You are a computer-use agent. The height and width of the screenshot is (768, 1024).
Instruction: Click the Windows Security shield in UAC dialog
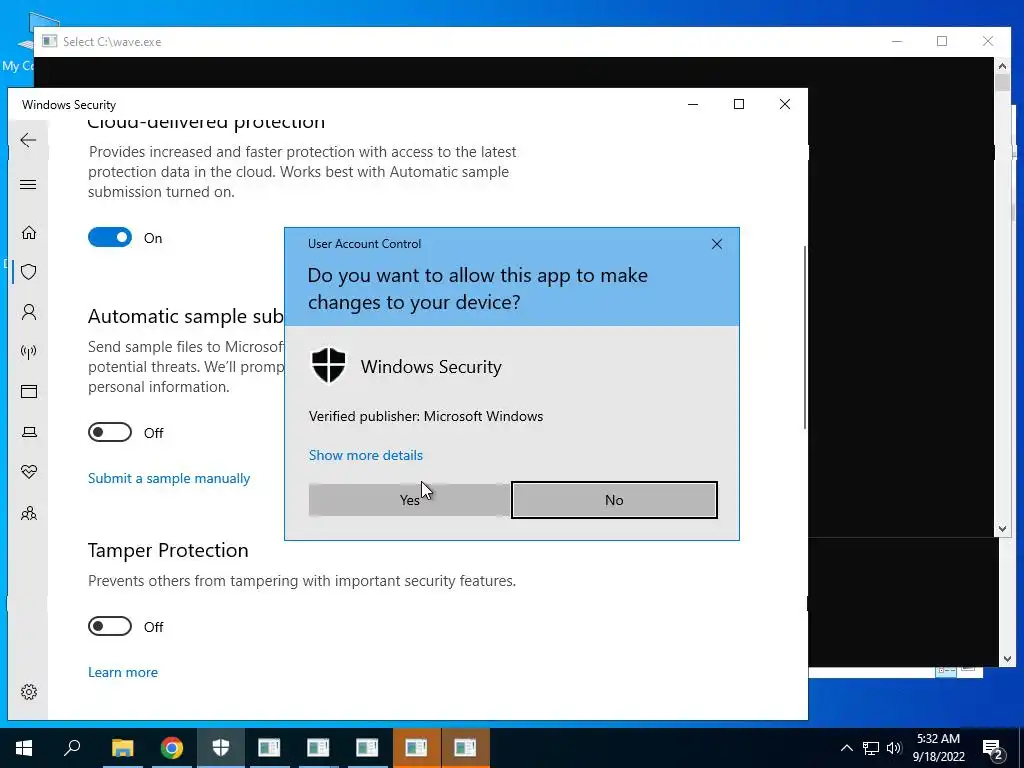[x=328, y=365]
